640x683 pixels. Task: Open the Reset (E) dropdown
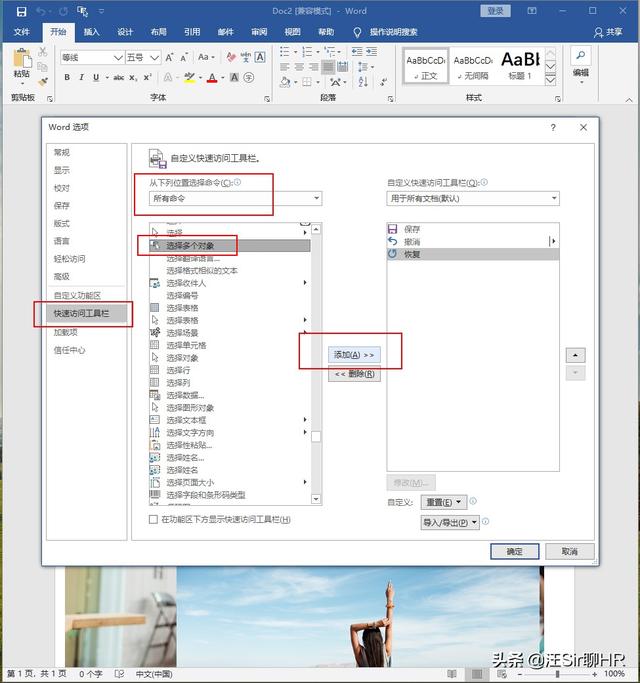(x=444, y=502)
